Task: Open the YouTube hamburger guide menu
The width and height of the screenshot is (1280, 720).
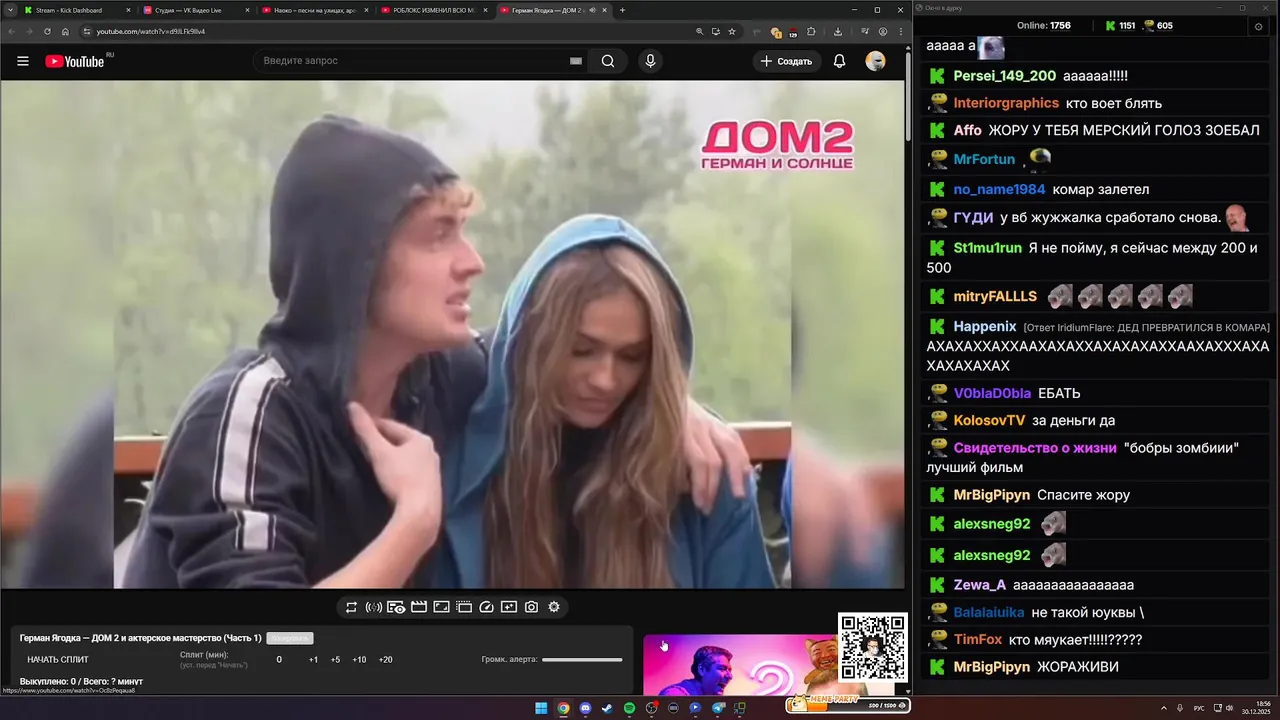Action: 22,61
